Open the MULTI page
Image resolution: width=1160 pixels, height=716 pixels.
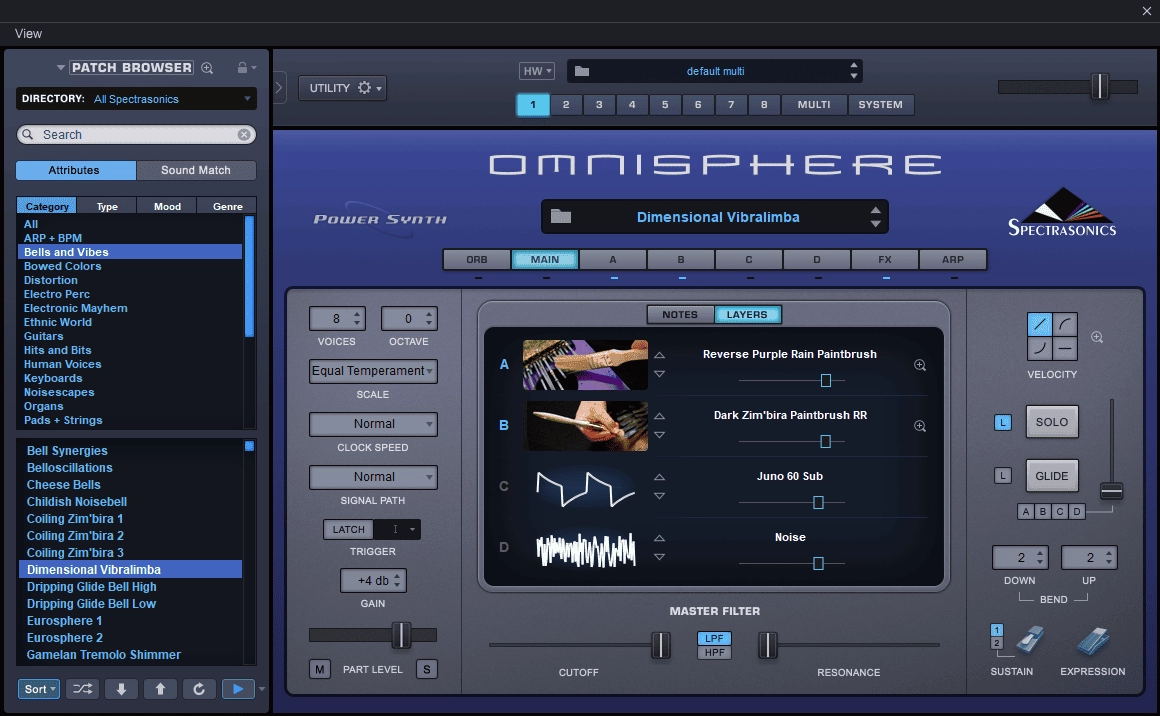click(814, 104)
